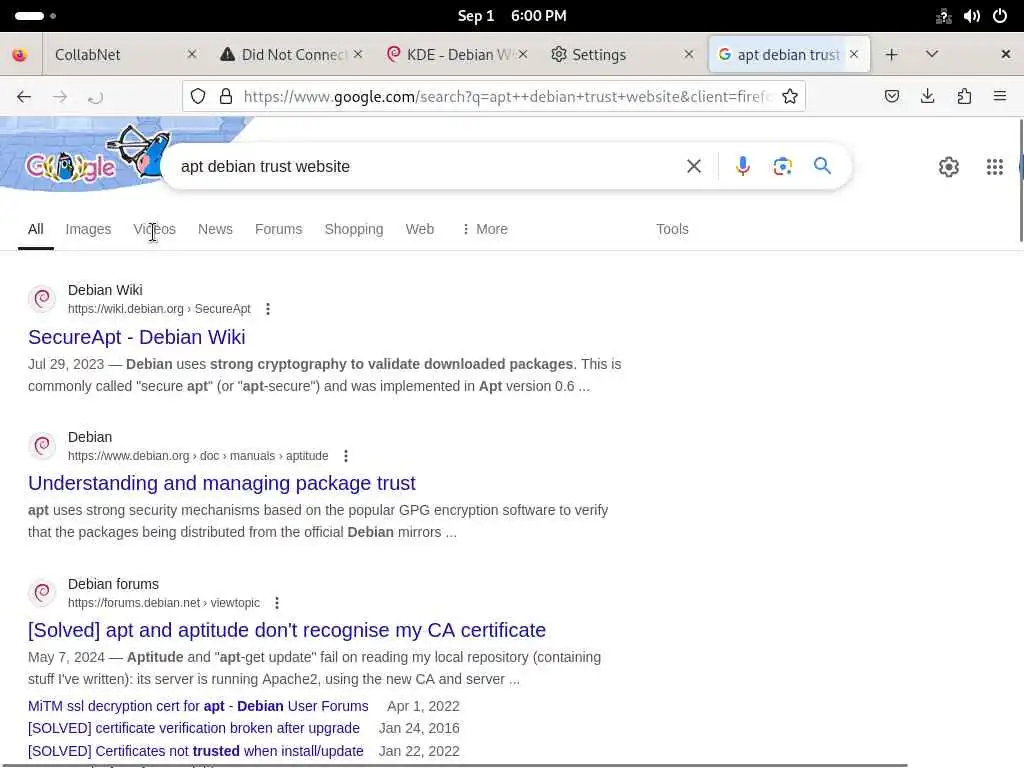The image size is (1024, 768).
Task: Click the Firefox icon in the tab bar
Action: pyautogui.click(x=20, y=55)
